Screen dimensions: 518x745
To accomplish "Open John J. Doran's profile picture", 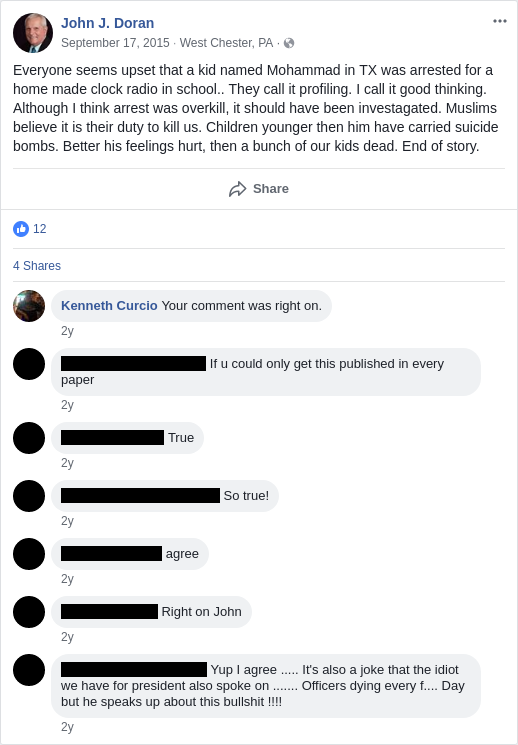I will coord(33,33).
